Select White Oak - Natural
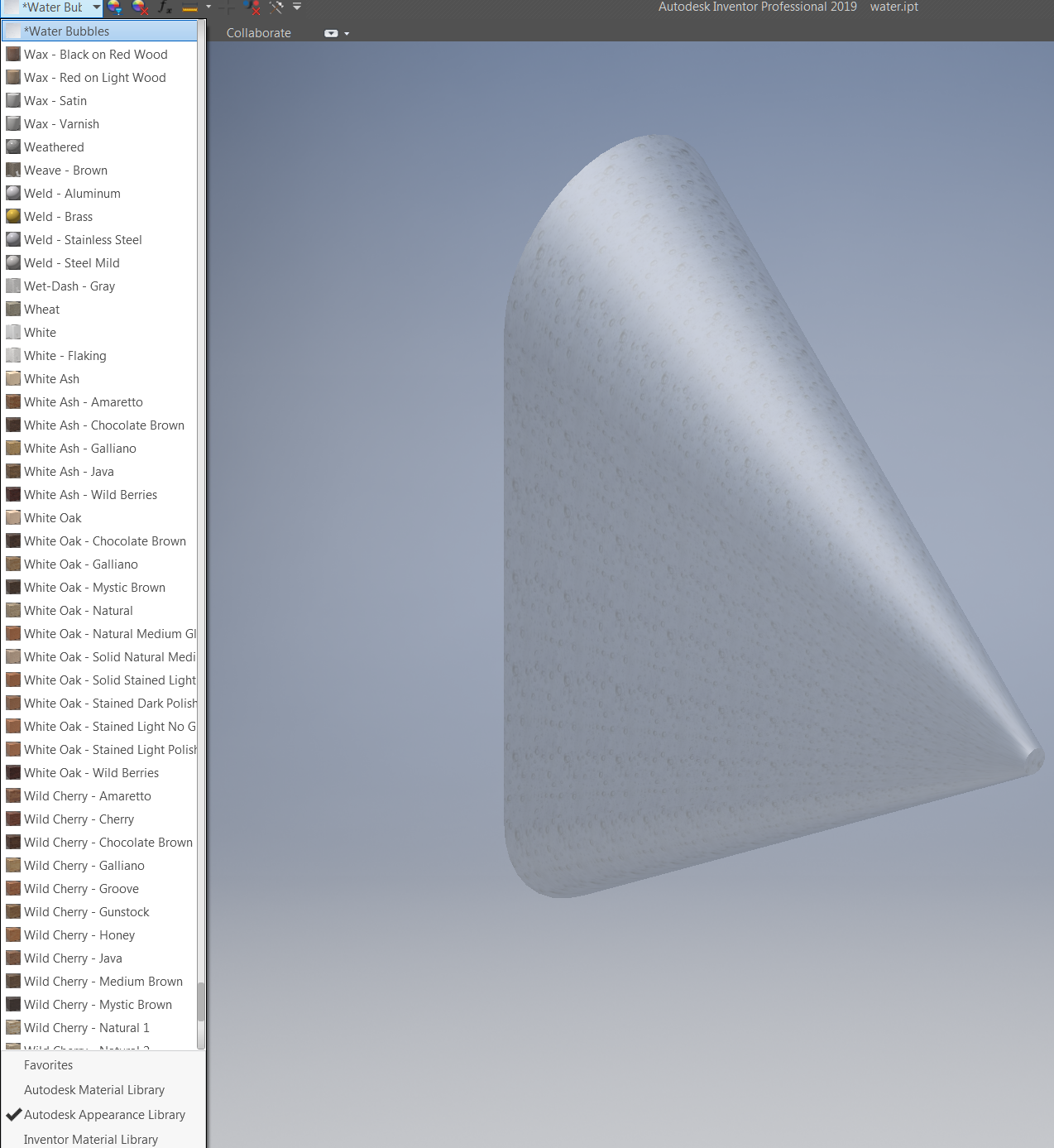The width and height of the screenshot is (1054, 1148). 99,611
